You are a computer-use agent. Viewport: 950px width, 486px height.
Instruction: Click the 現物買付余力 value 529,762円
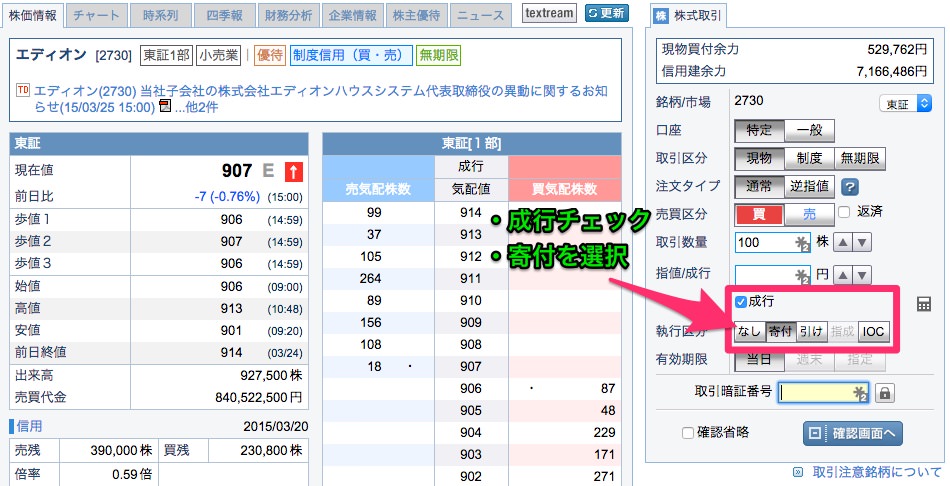[x=897, y=49]
